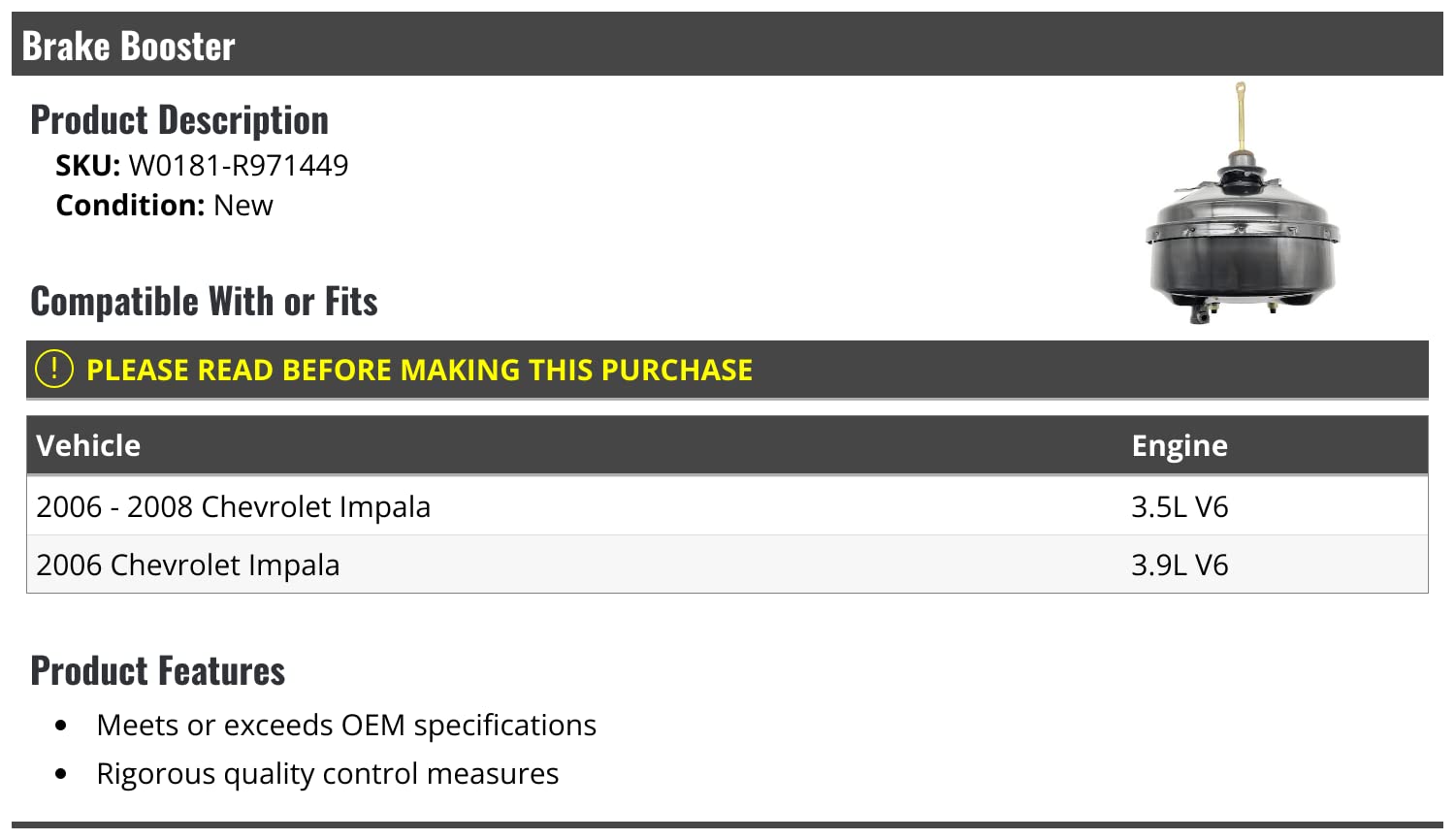Click the Product Features heading
This screenshot has height=840, width=1455.
click(x=158, y=671)
